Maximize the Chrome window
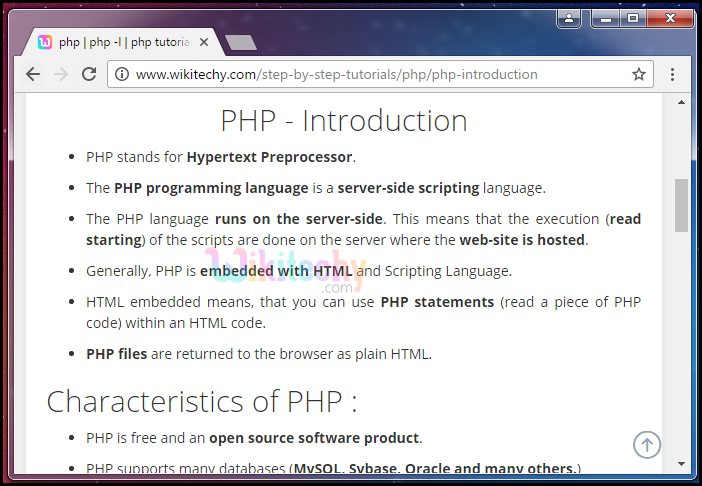 (x=632, y=18)
